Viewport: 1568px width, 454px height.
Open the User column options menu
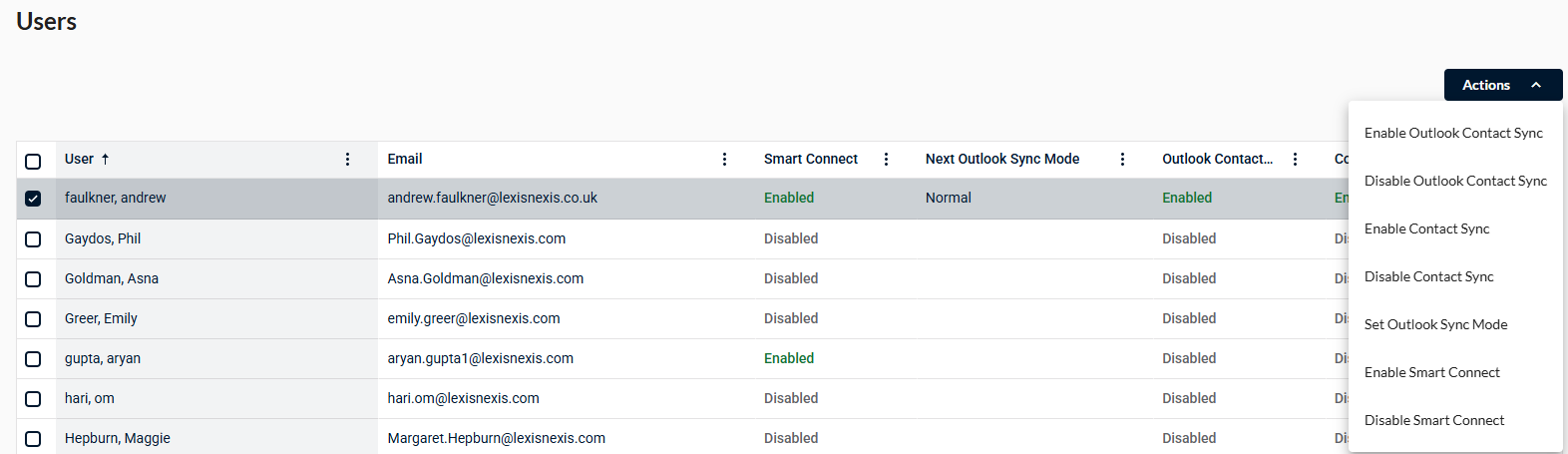pos(347,159)
